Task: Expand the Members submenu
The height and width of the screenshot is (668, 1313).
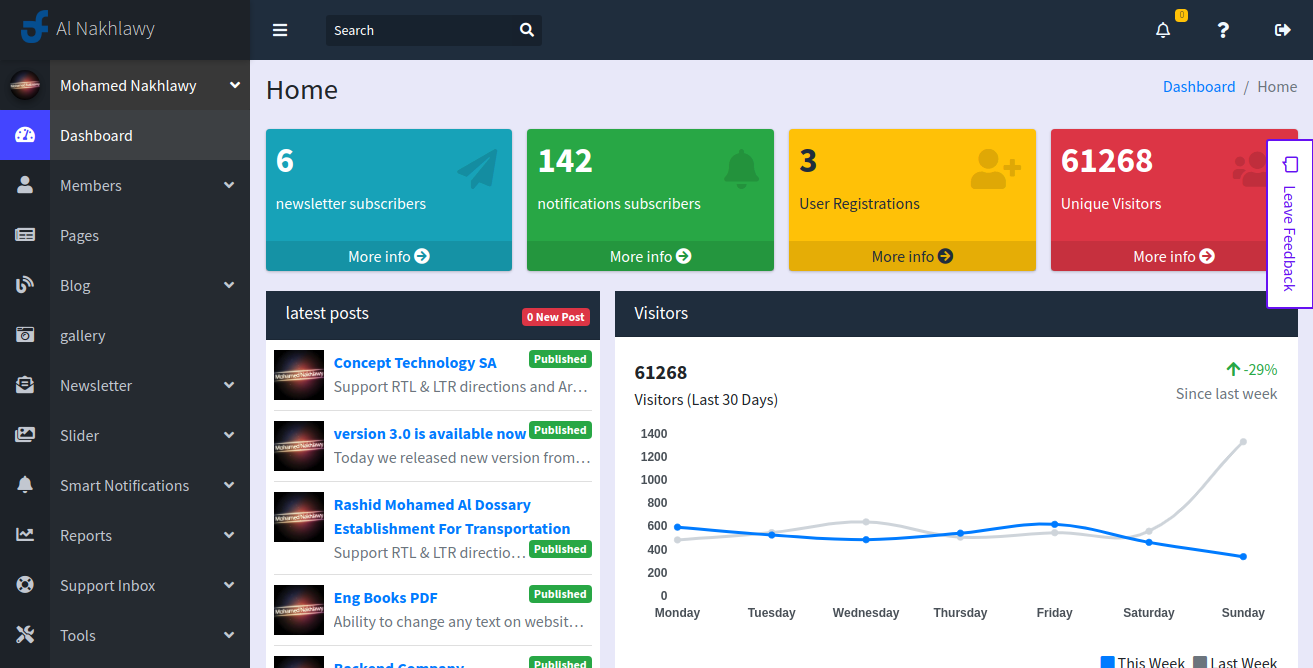Action: (x=229, y=185)
